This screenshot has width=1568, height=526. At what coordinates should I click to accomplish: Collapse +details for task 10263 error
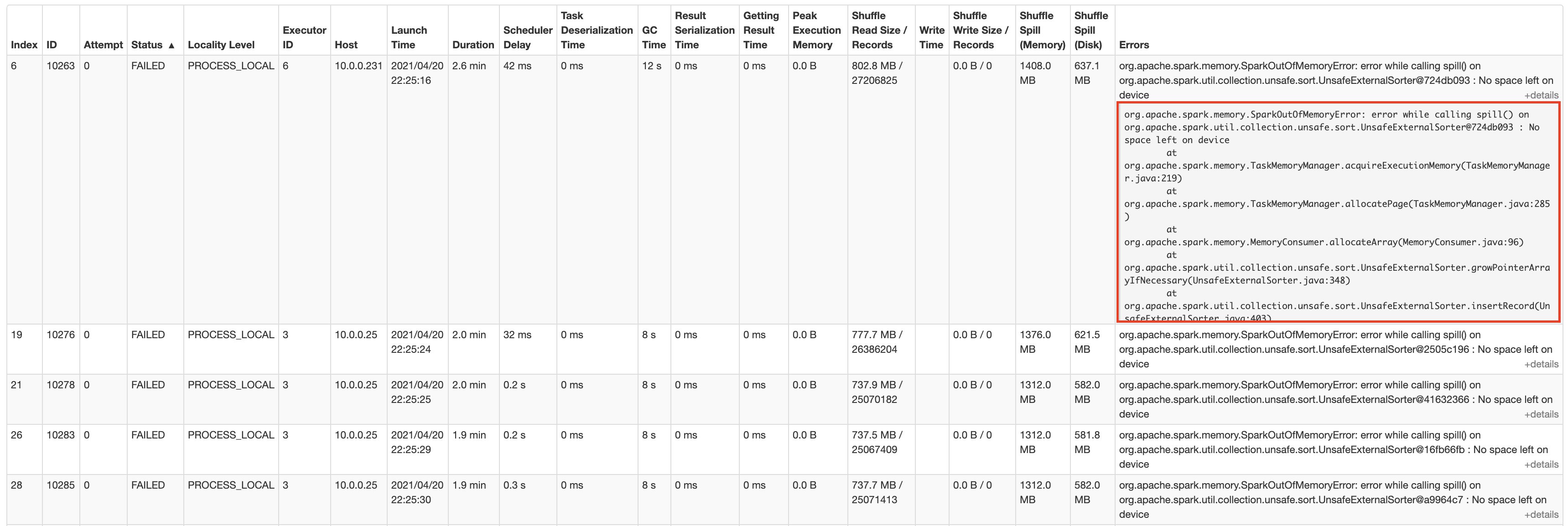[x=1541, y=95]
